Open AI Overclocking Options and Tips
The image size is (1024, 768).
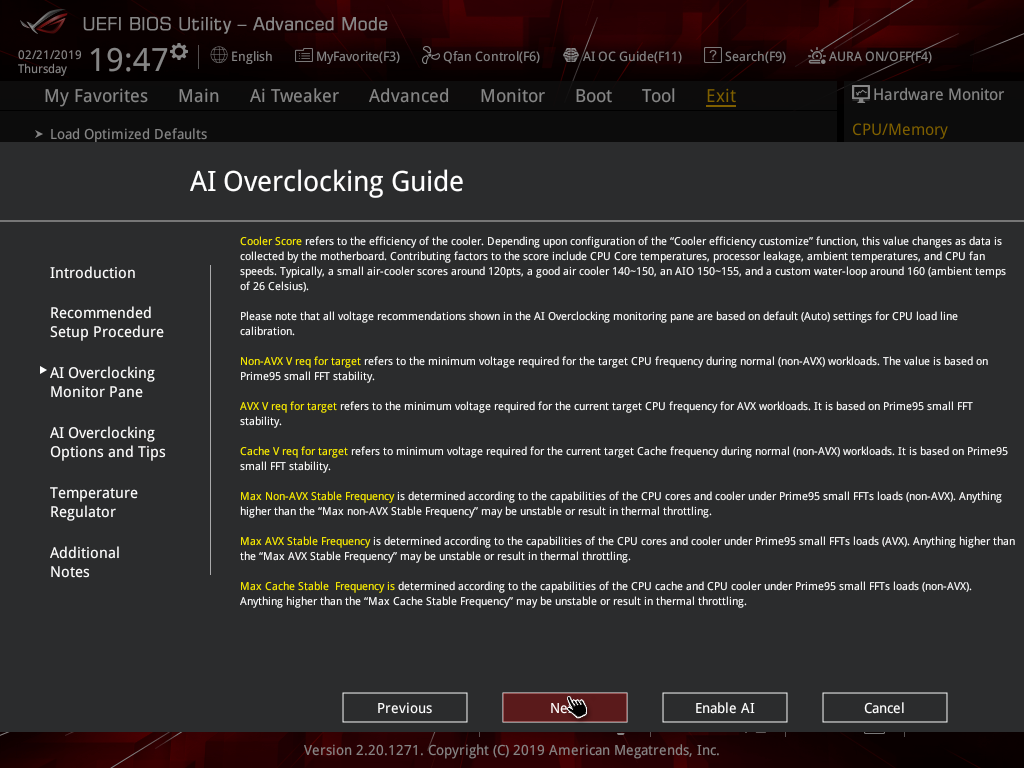(108, 442)
